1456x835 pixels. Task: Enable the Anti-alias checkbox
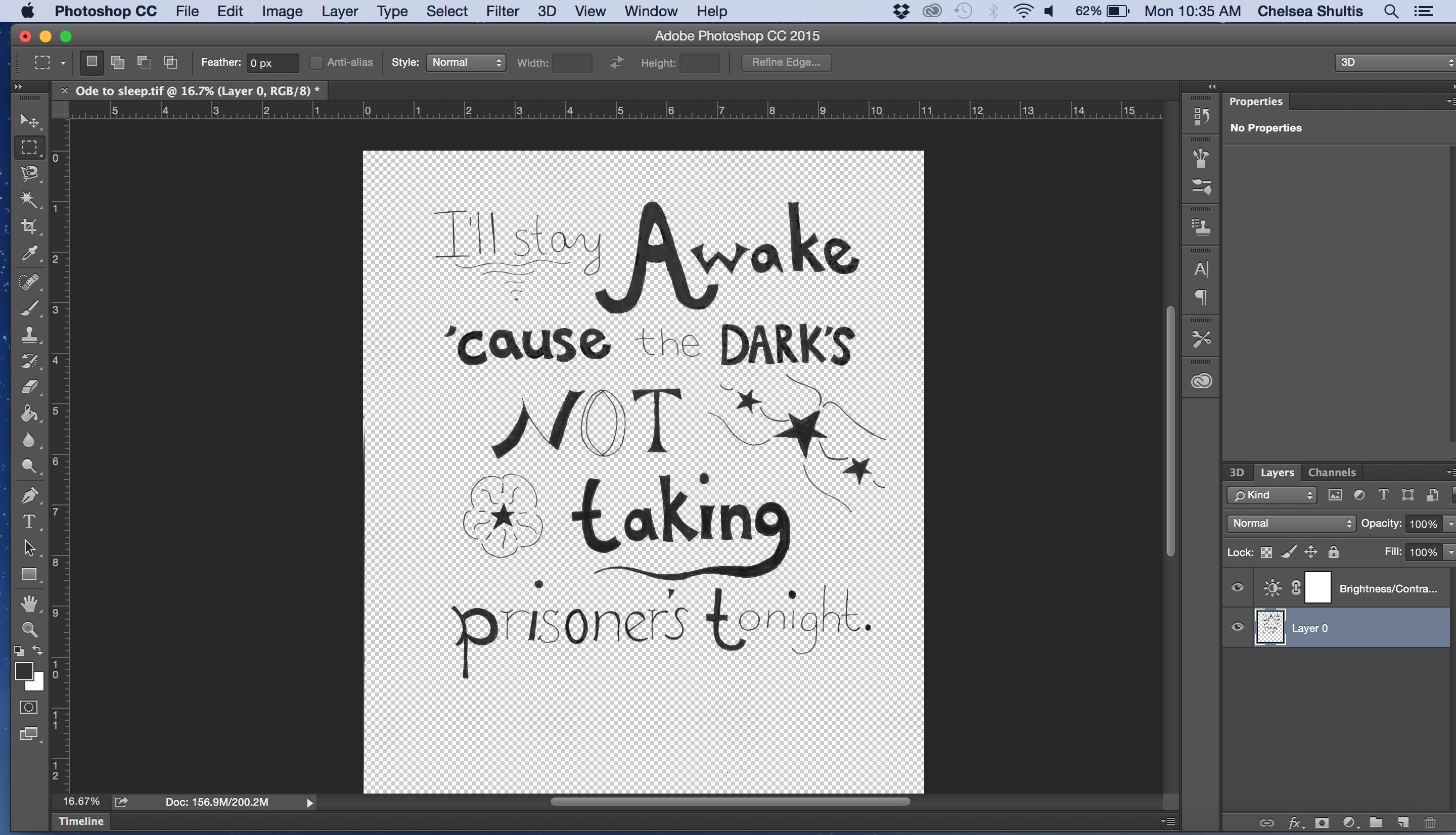point(316,62)
